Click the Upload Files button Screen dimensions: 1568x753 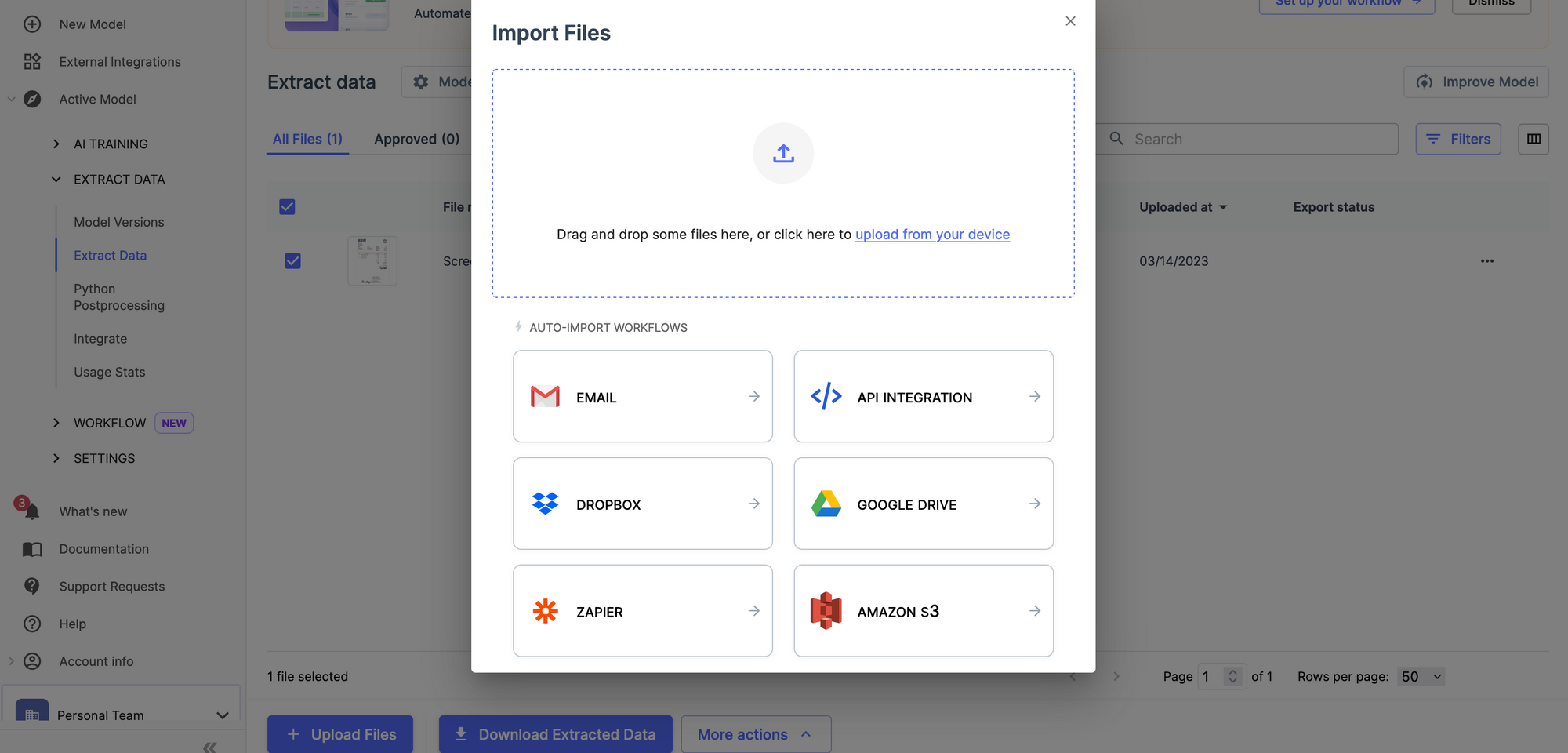pyautogui.click(x=340, y=734)
